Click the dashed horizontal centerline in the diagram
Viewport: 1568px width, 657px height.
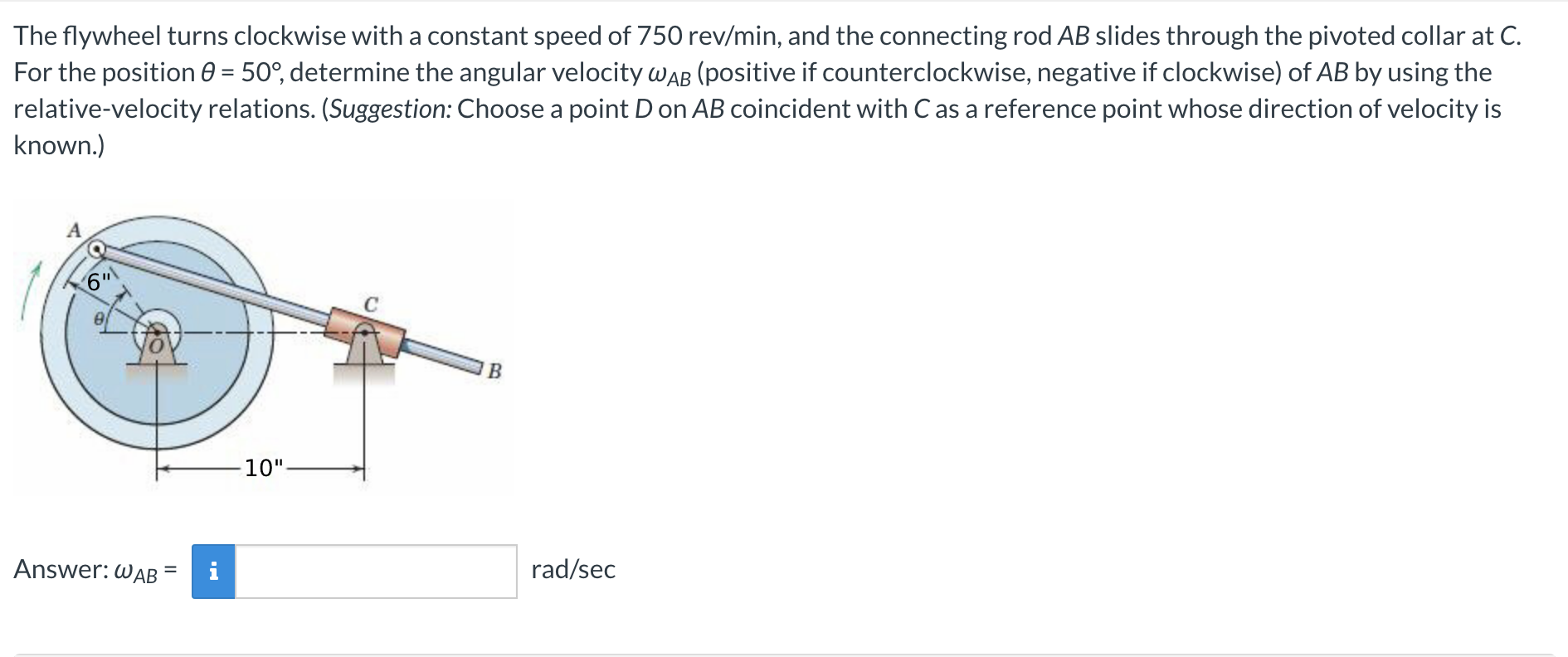(x=232, y=330)
